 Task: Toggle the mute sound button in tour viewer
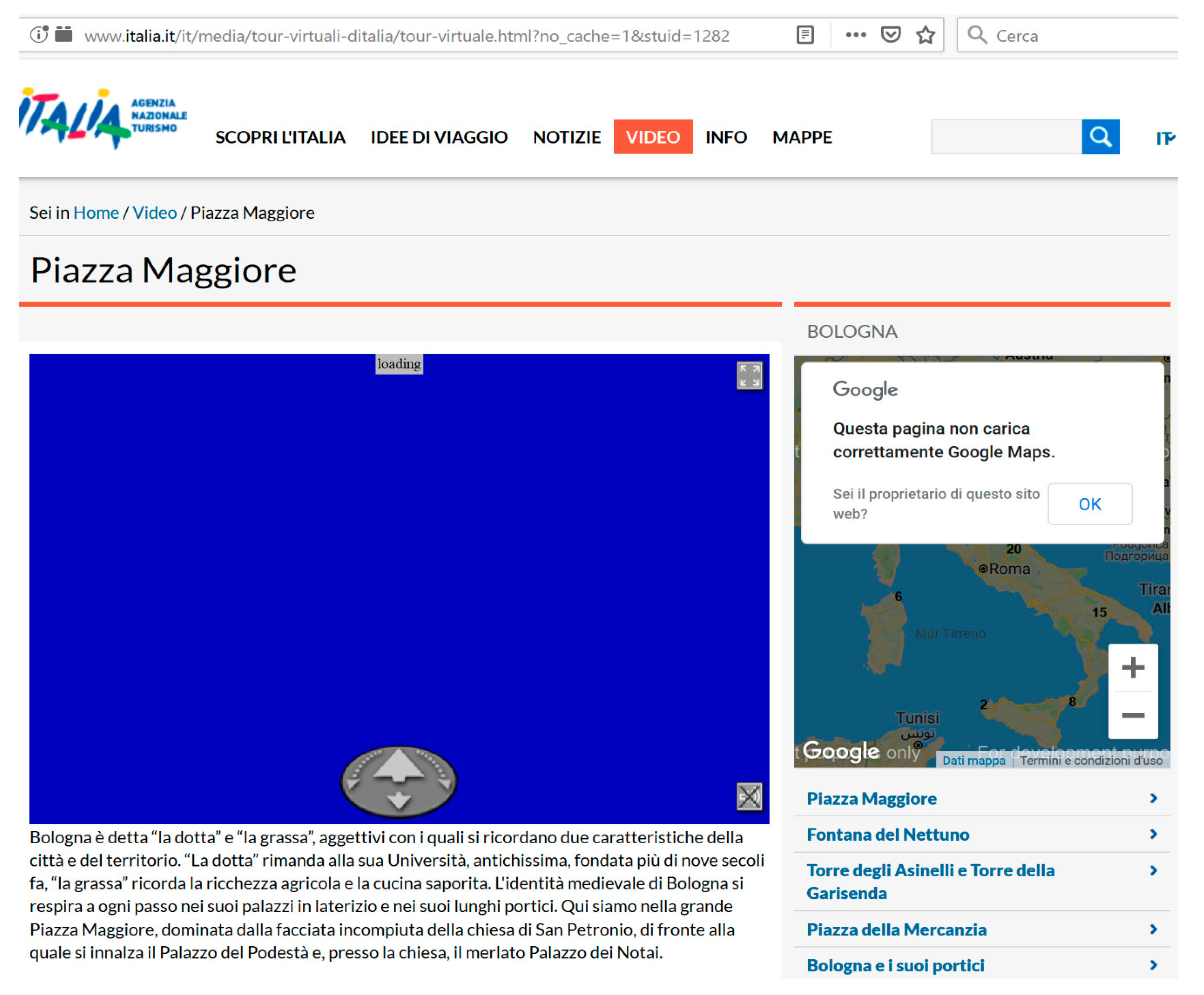point(749,796)
